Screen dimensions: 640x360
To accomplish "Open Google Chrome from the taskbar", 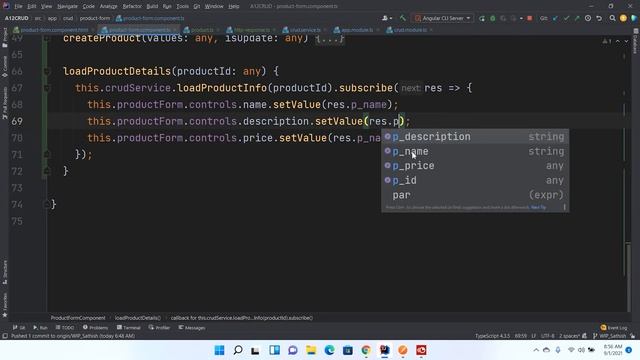I will click(x=366, y=350).
